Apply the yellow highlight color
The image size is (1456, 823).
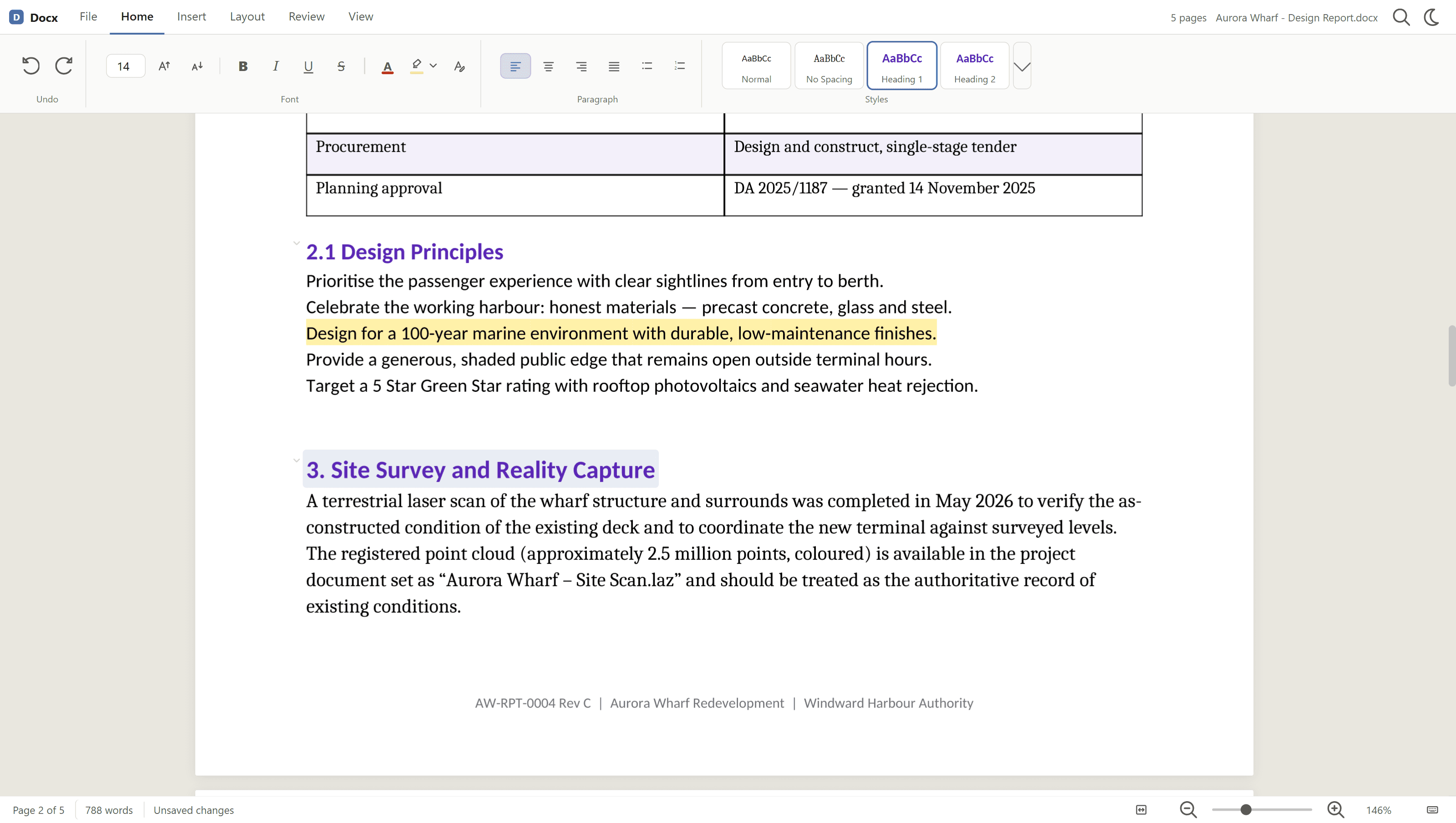point(417,66)
